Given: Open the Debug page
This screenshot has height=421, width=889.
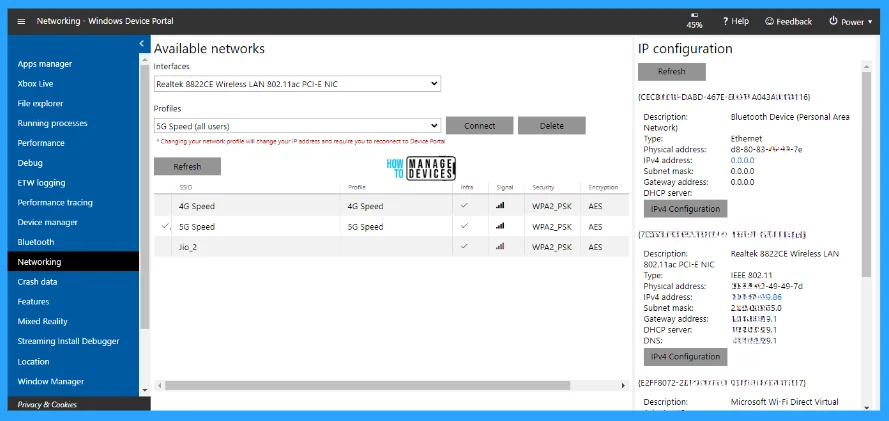Looking at the screenshot, I should click(x=30, y=163).
